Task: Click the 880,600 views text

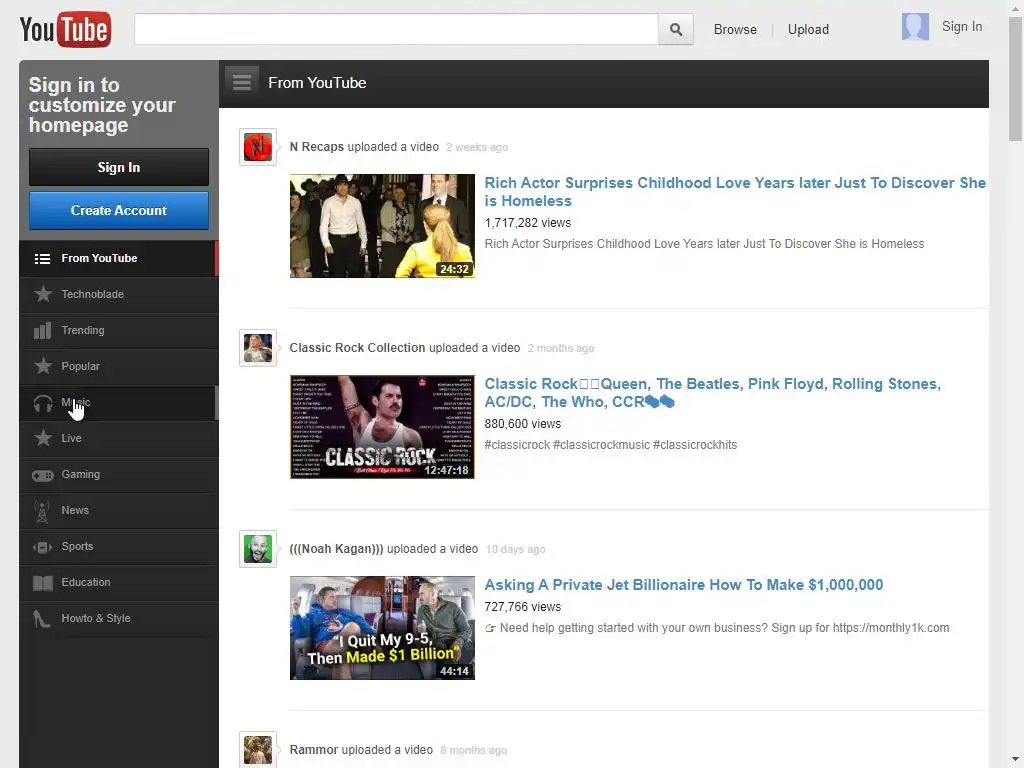Action: (522, 424)
